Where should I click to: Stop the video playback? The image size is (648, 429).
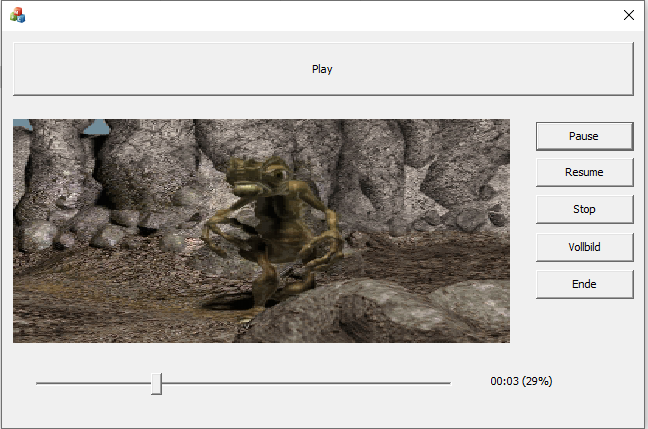pyautogui.click(x=584, y=210)
